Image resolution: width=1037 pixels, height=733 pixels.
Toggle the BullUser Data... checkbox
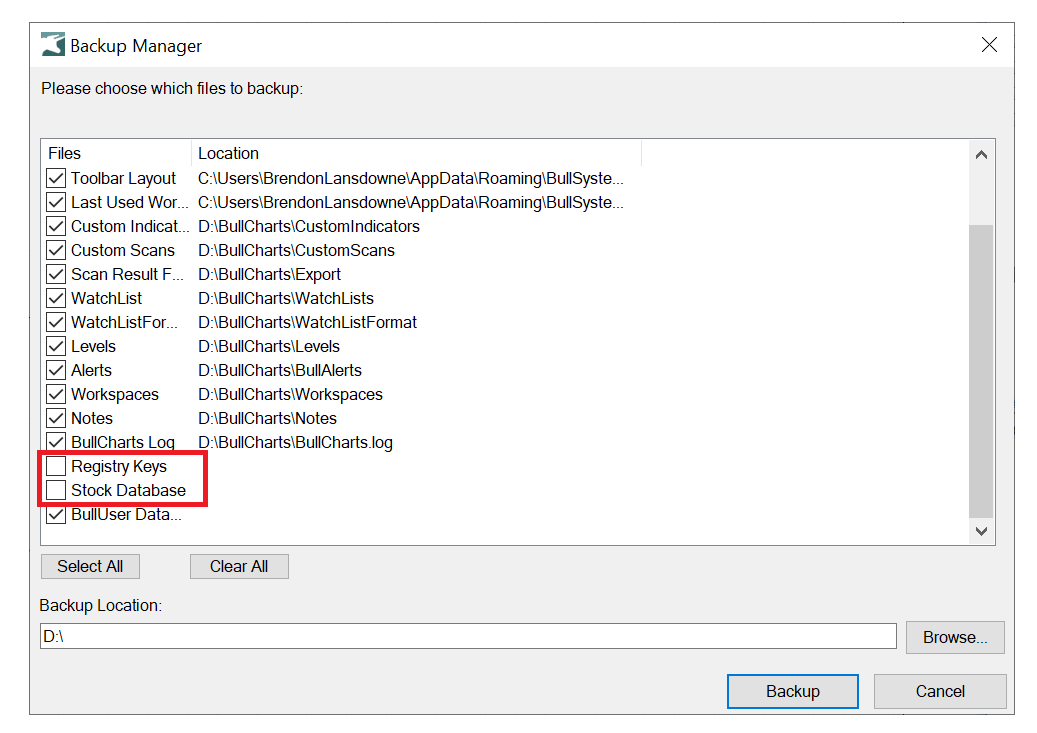point(56,514)
